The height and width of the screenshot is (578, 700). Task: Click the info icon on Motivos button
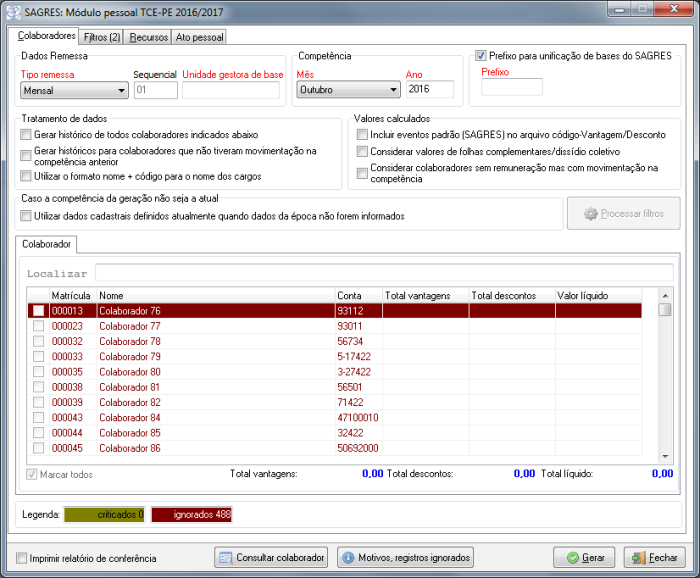(348, 558)
